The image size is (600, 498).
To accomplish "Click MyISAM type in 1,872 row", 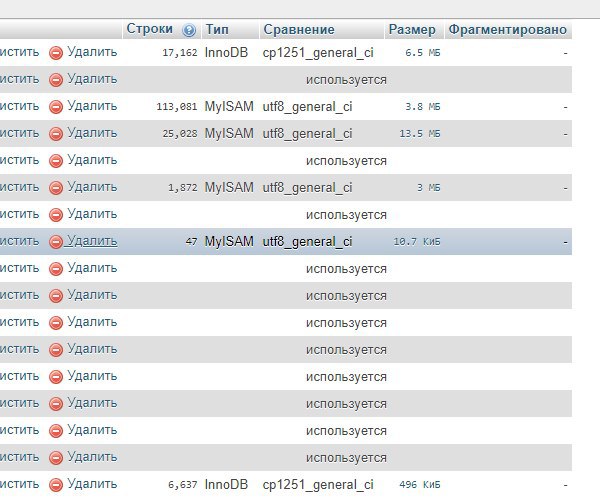I will click(229, 188).
